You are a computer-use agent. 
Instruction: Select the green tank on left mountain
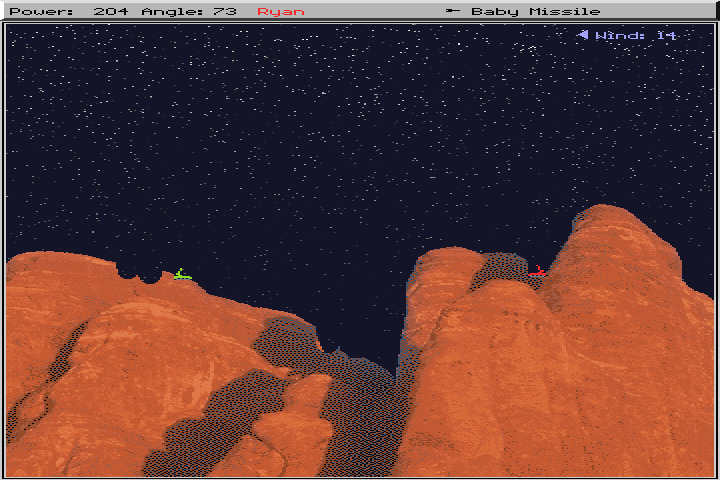[x=181, y=274]
